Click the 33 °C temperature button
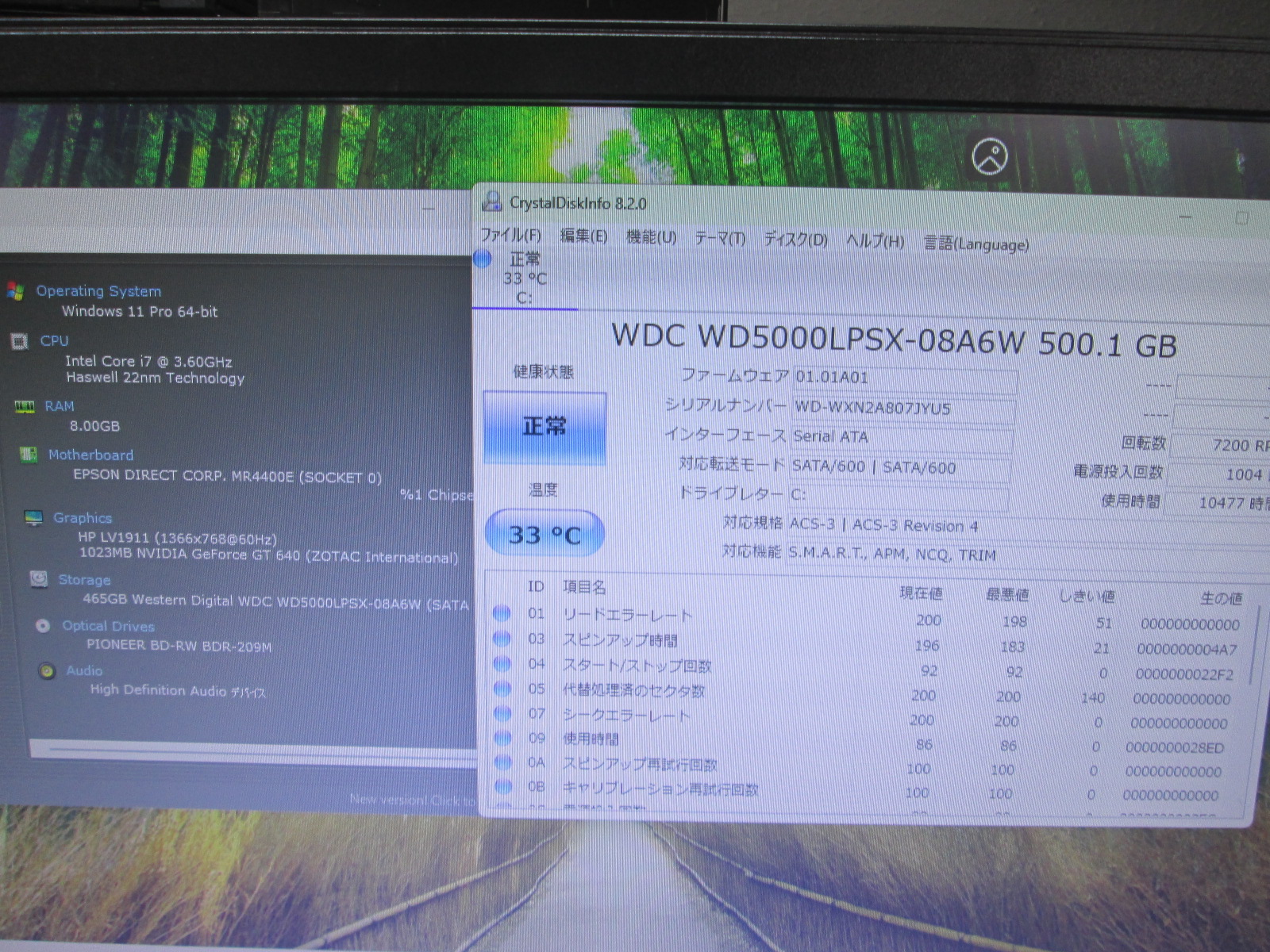 pos(545,535)
